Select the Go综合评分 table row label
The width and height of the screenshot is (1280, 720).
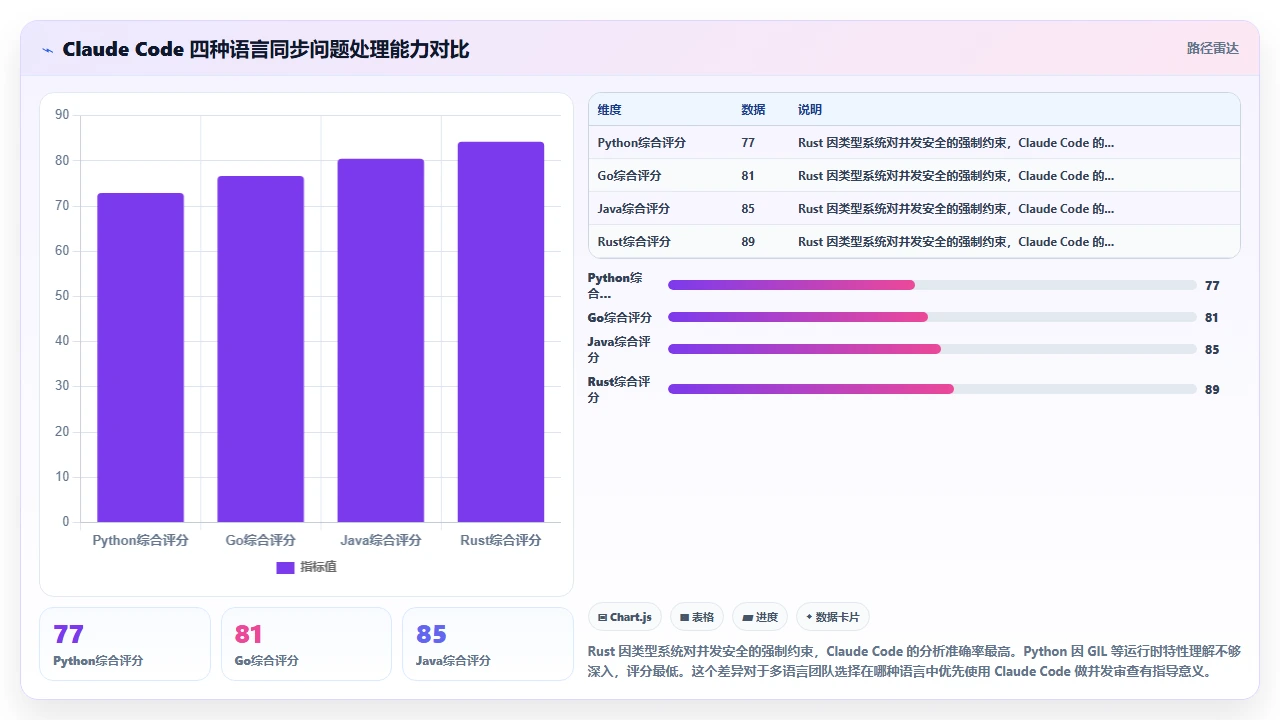(x=629, y=175)
